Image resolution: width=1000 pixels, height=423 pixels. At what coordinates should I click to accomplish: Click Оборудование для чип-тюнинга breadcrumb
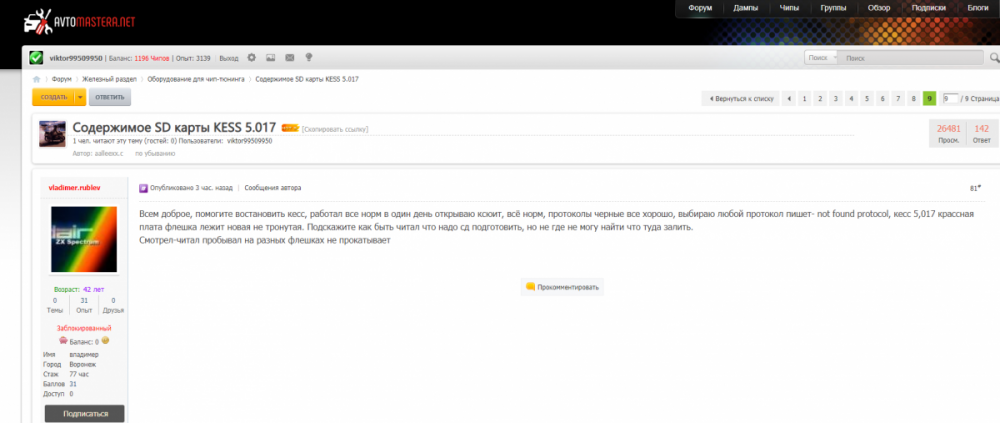click(196, 79)
